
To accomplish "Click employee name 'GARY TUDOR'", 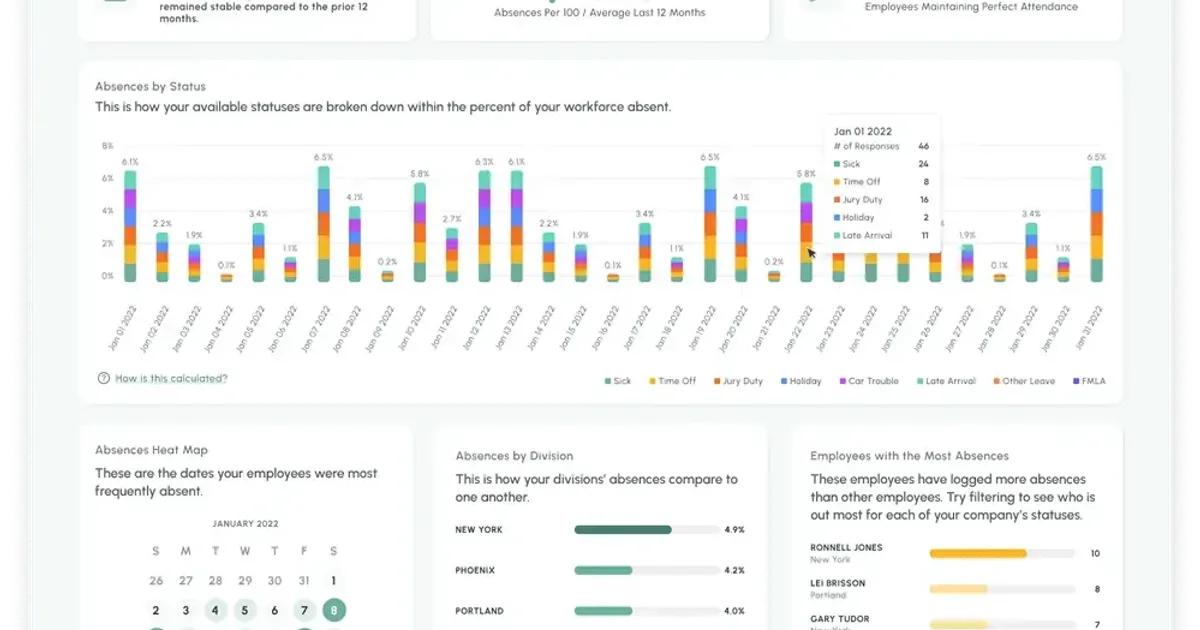I will [x=840, y=619].
